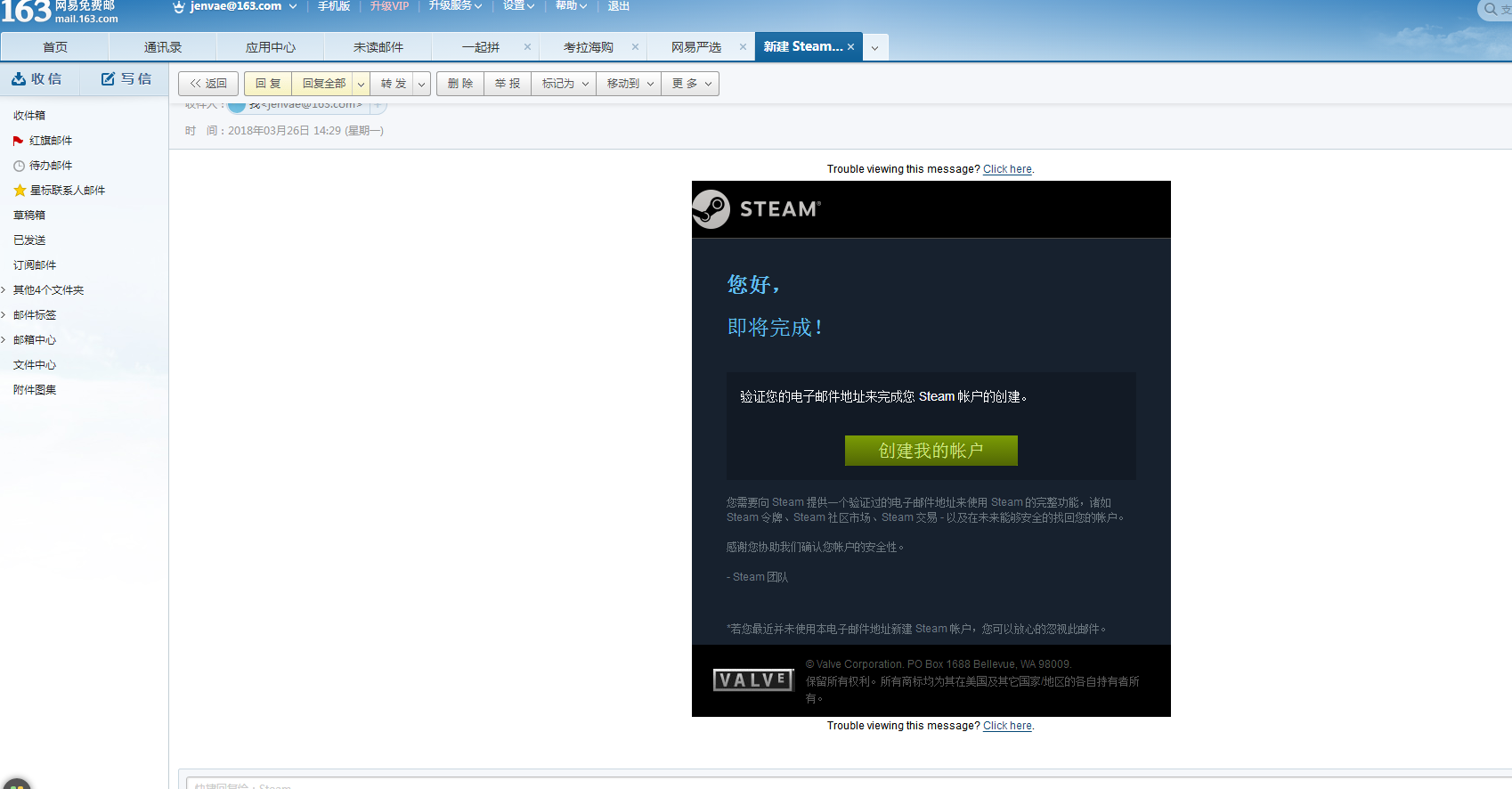Expand the tab overflow dropdown arrow
The height and width of the screenshot is (789, 1512).
pyautogui.click(x=874, y=48)
